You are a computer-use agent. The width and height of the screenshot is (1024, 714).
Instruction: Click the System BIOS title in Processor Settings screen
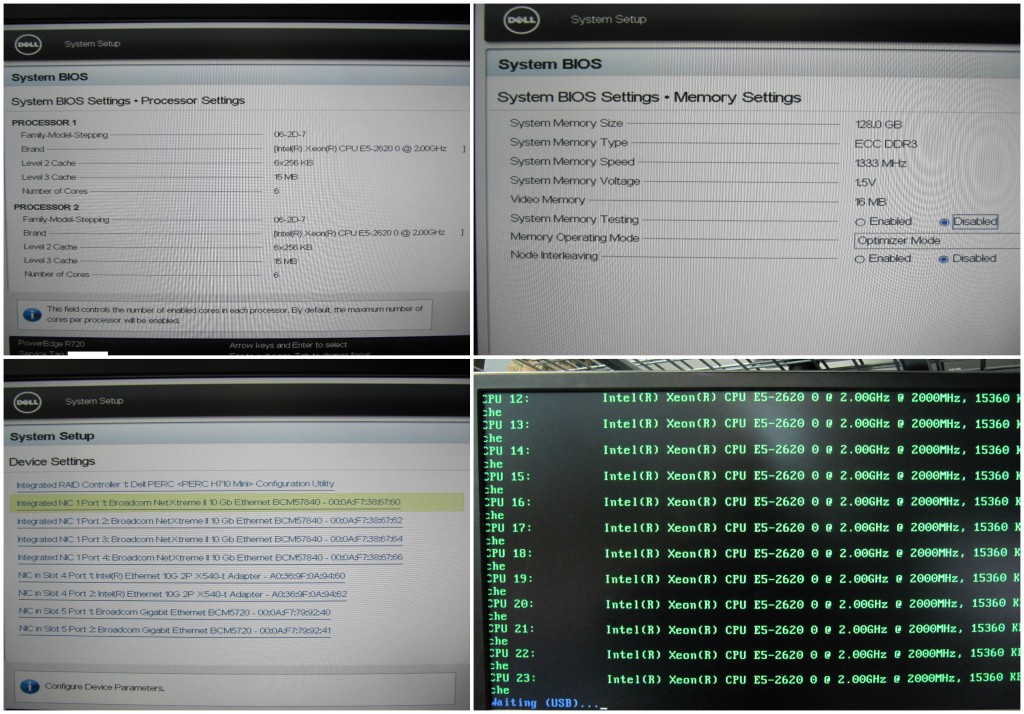pyautogui.click(x=49, y=77)
